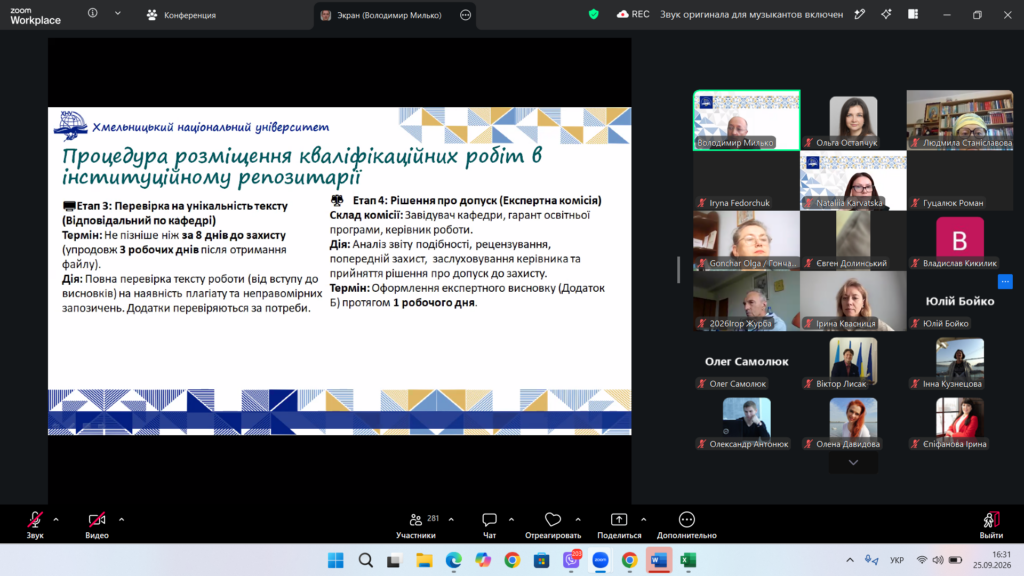The image size is (1024, 576).
Task: Leave meeting with Выйти button
Action: [991, 525]
